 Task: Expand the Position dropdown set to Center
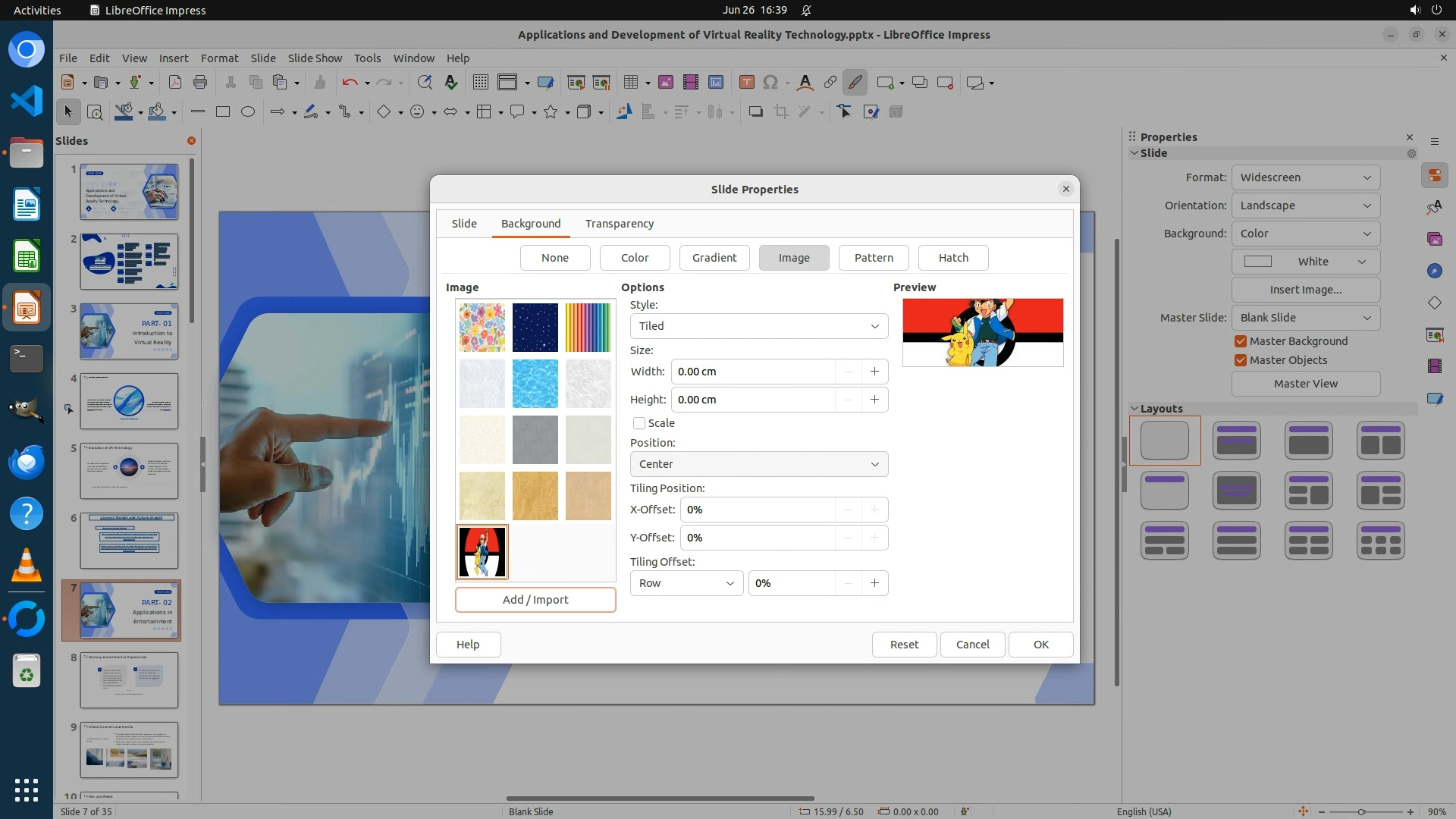pyautogui.click(x=758, y=464)
